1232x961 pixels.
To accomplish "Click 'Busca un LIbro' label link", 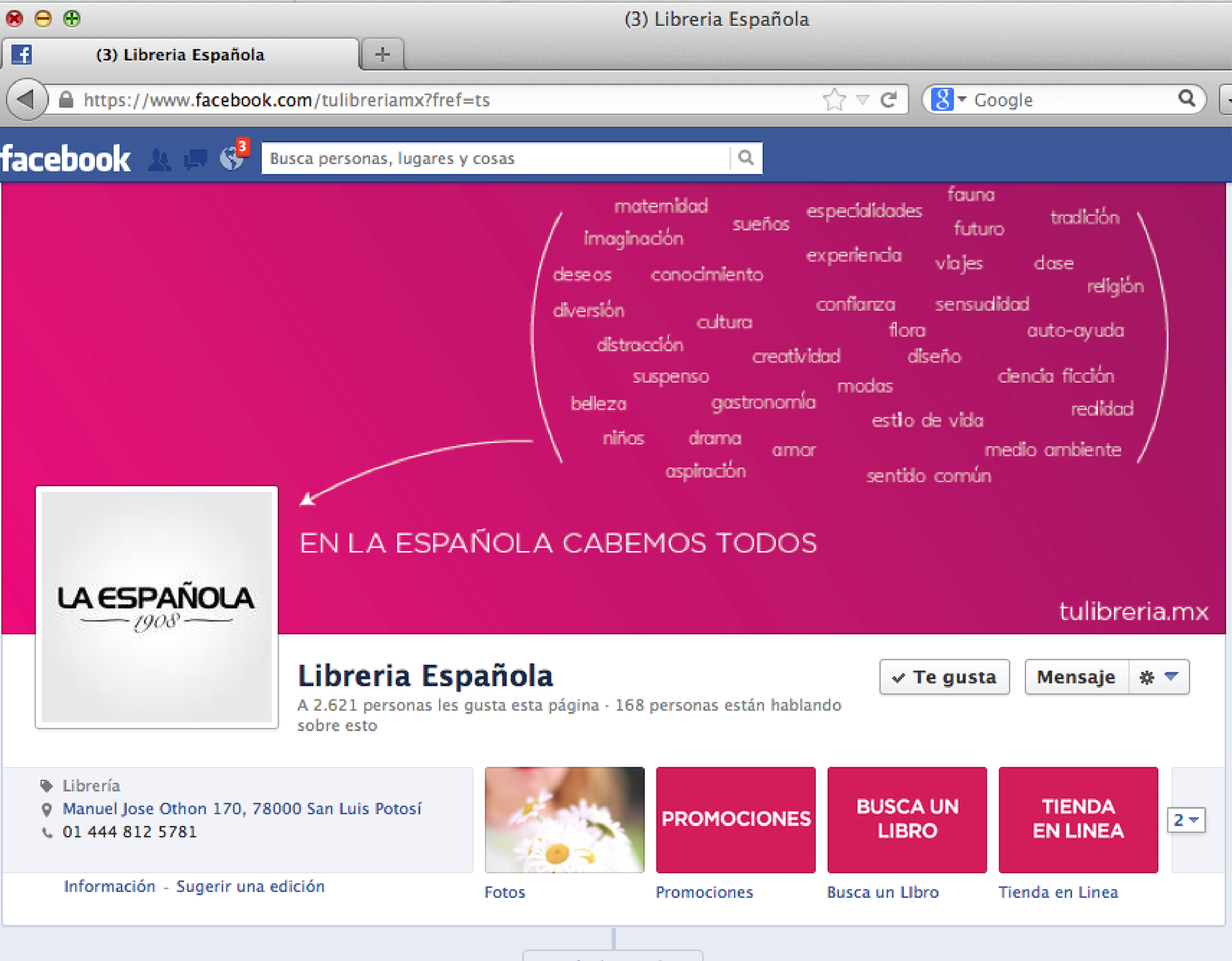I will coord(883,892).
